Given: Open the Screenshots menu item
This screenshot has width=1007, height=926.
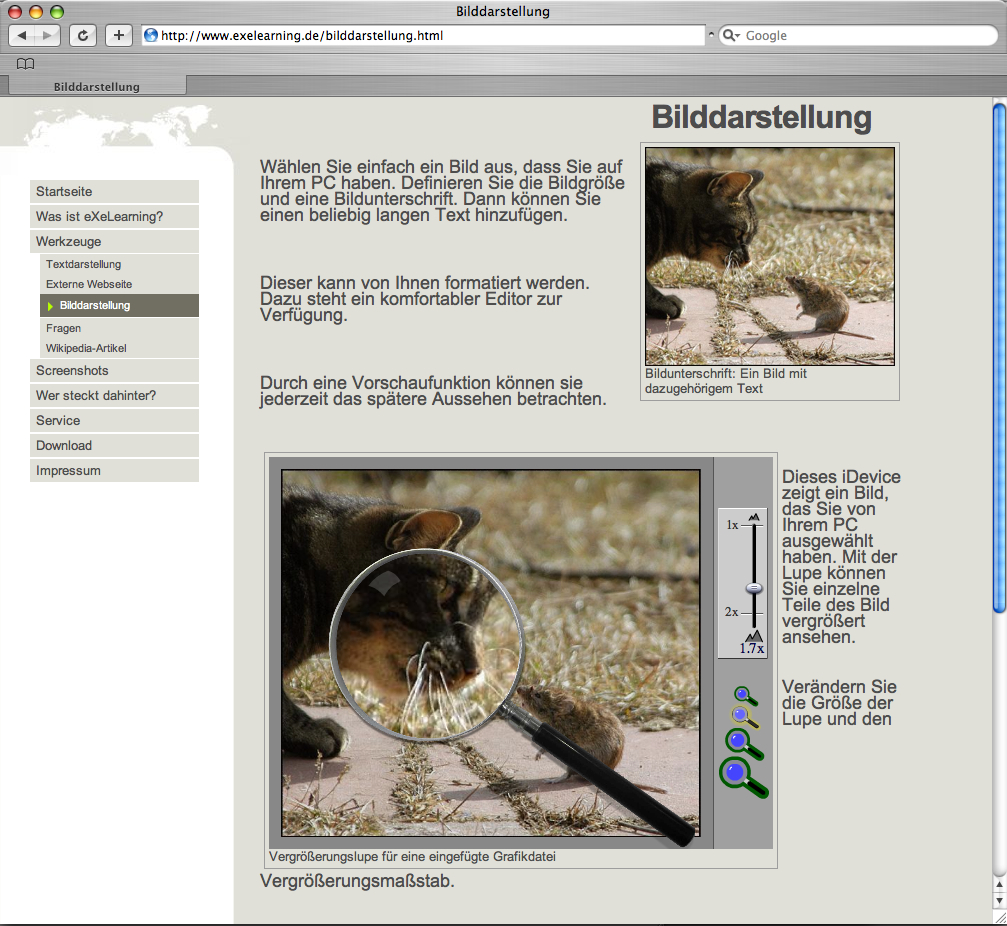Looking at the screenshot, I should 114,371.
